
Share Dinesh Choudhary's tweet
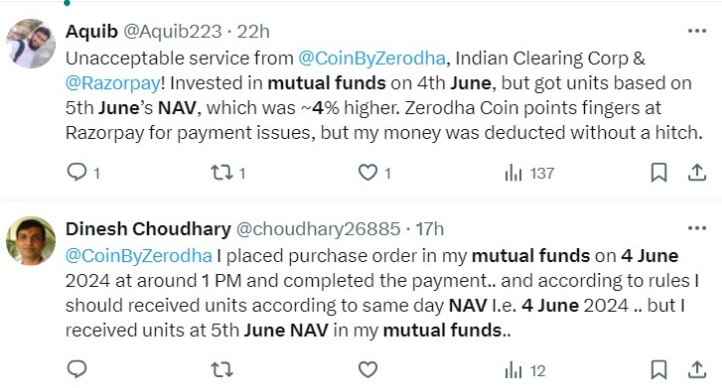click(x=697, y=370)
